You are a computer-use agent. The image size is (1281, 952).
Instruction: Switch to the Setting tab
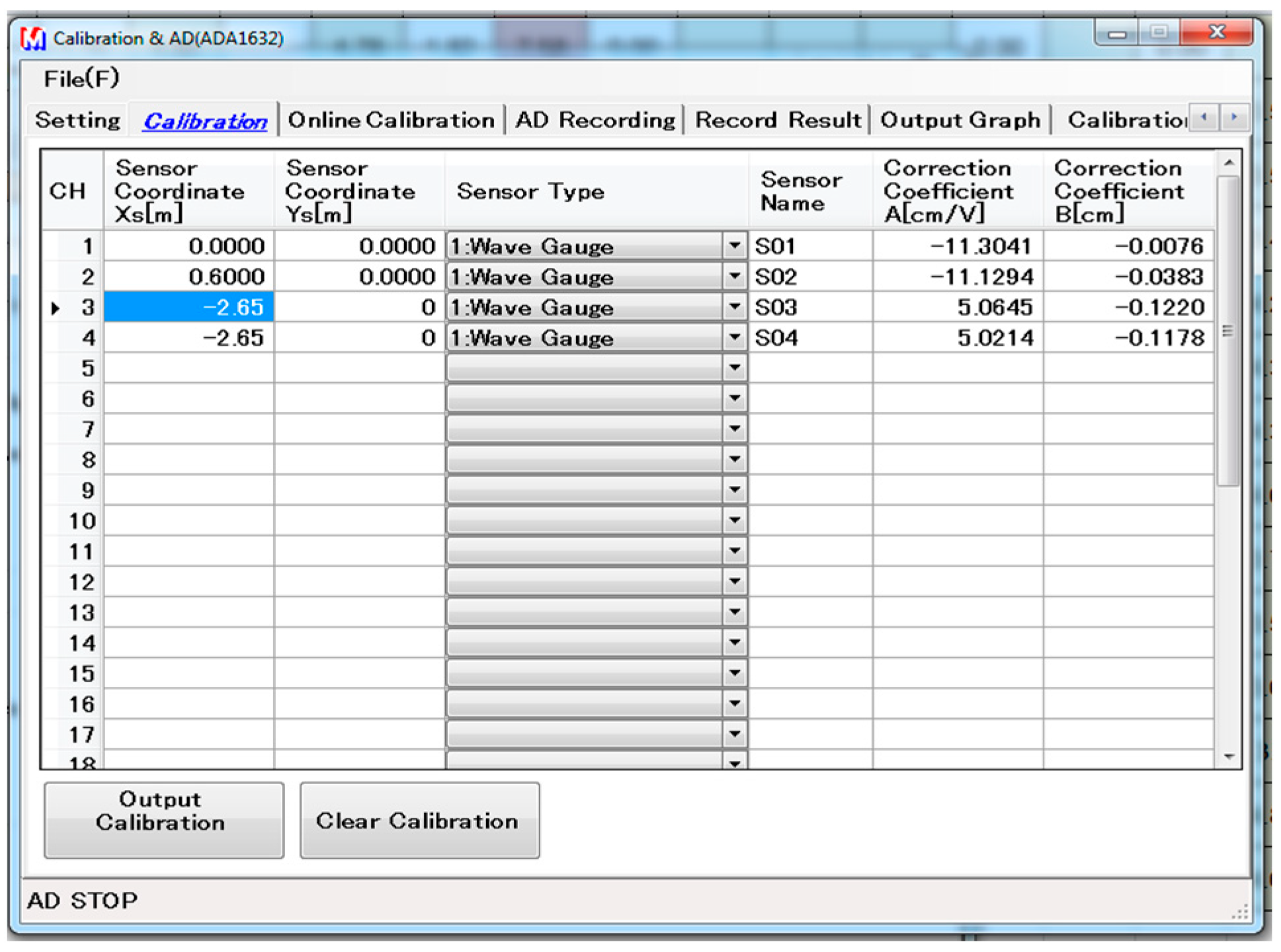(77, 120)
